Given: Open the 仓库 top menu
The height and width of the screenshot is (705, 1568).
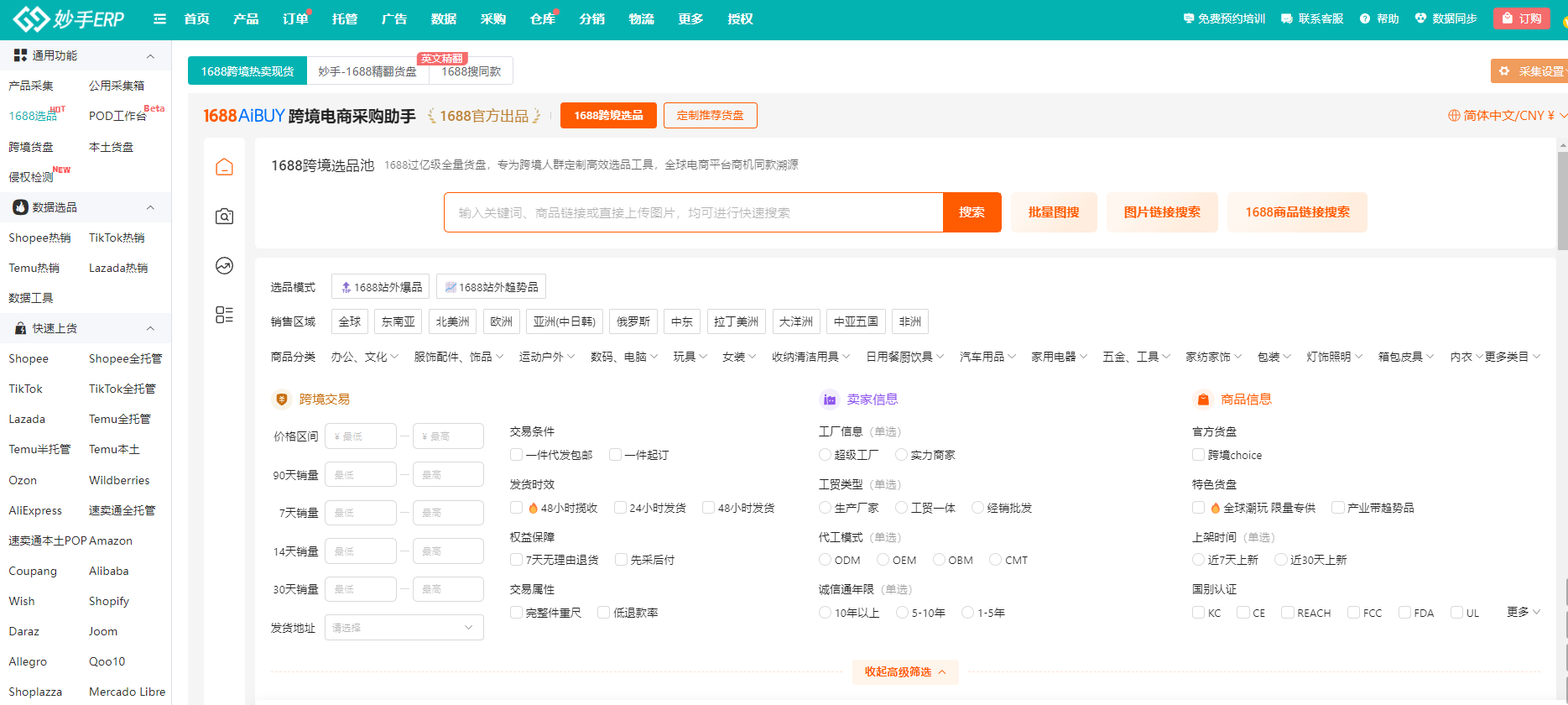Looking at the screenshot, I should pos(543,18).
